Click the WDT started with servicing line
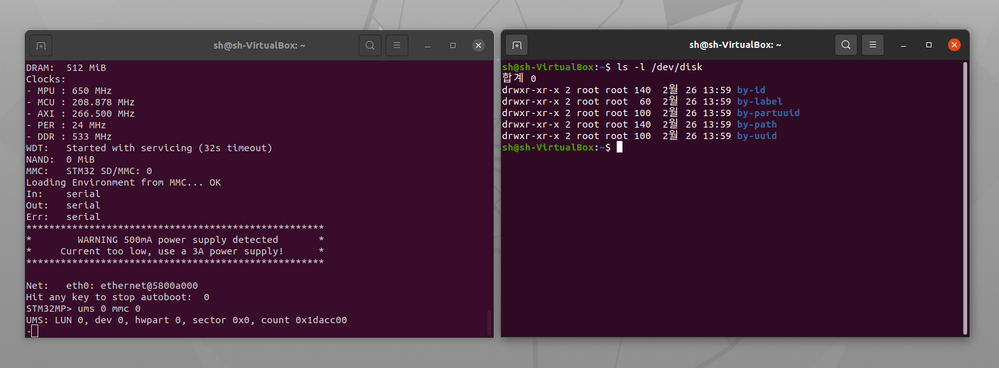999x368 pixels. (x=149, y=148)
